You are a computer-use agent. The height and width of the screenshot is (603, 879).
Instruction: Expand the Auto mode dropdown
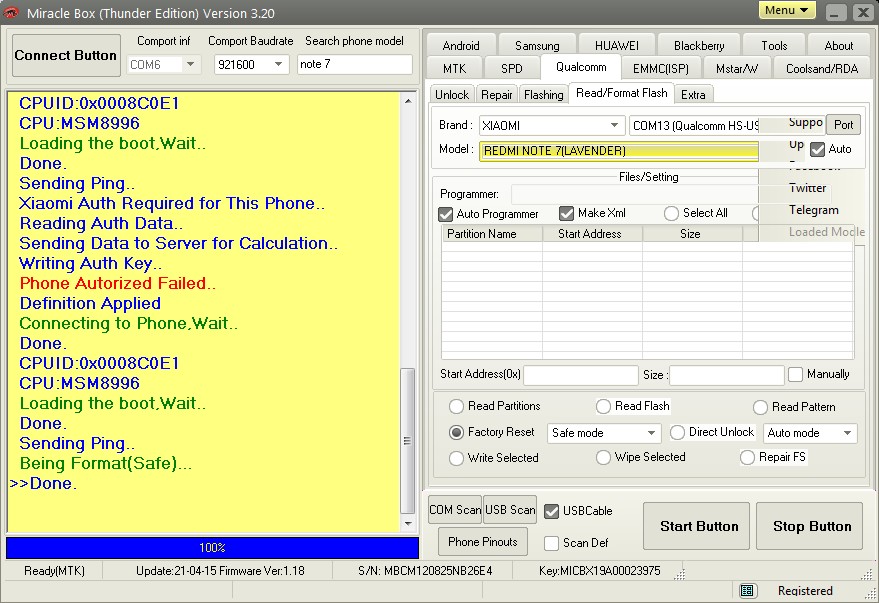click(847, 433)
